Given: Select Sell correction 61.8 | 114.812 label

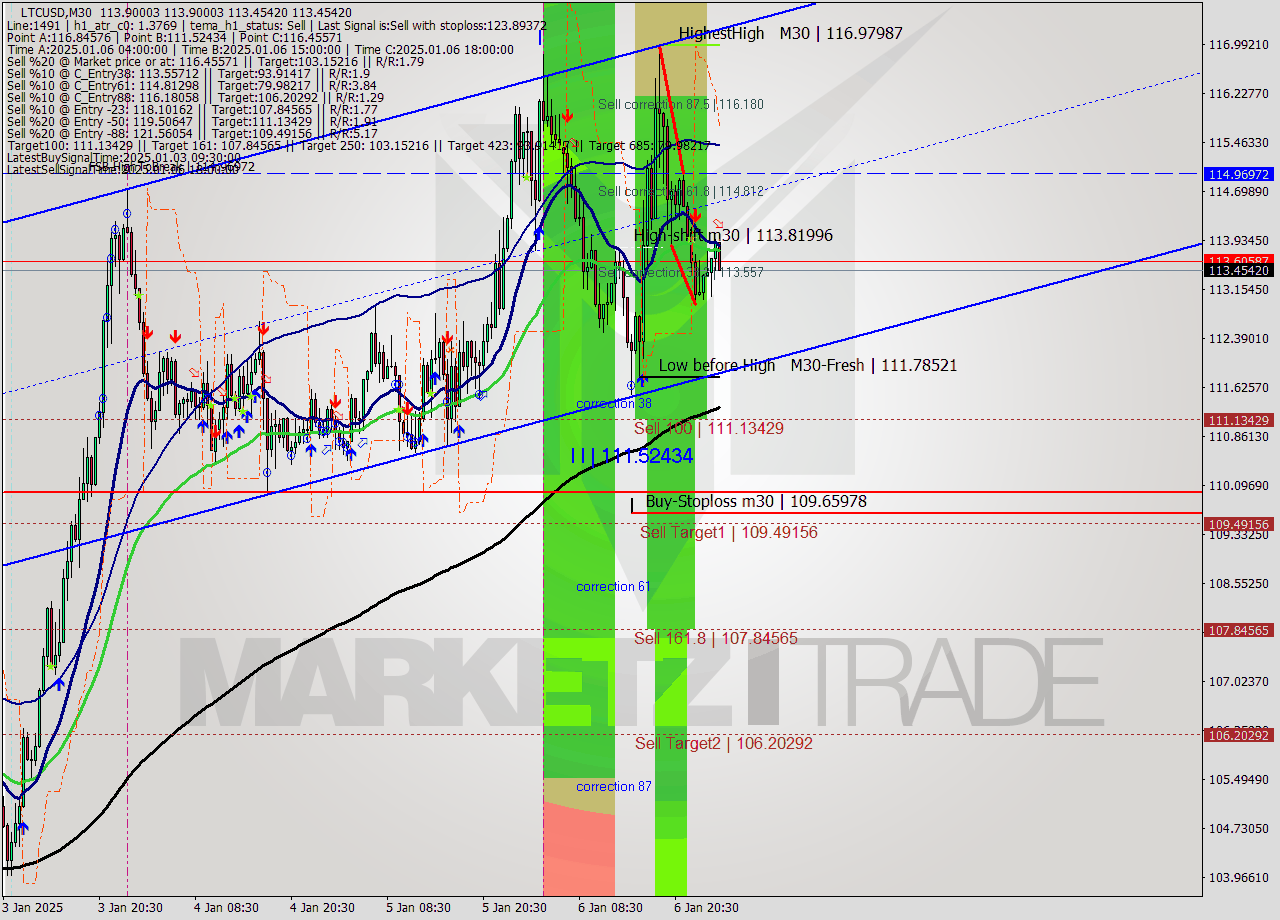Looking at the screenshot, I should click(x=681, y=191).
